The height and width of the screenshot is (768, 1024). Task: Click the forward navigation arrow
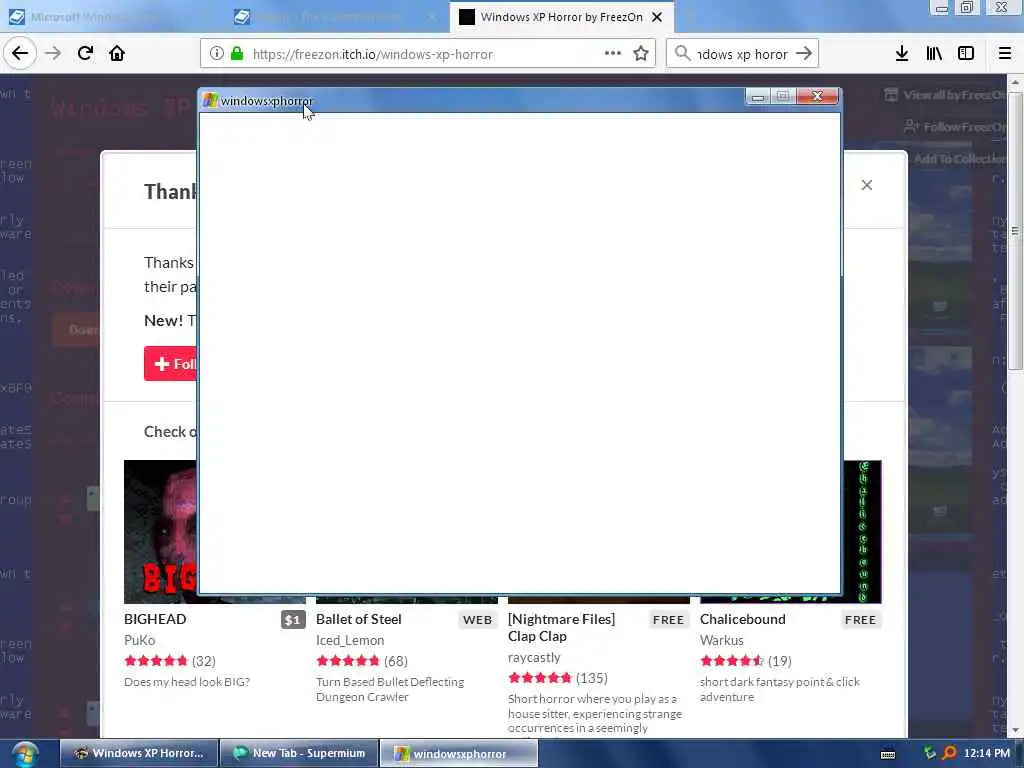[x=53, y=53]
